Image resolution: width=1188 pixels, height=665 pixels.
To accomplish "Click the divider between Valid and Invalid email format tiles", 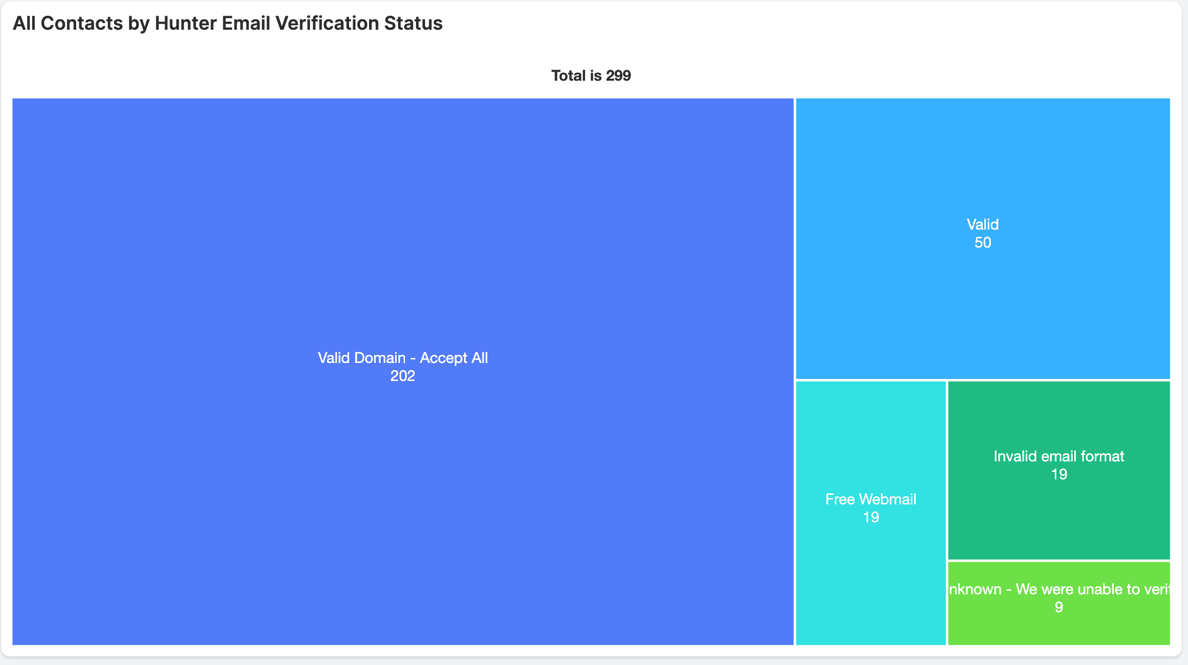I will tap(1058, 380).
